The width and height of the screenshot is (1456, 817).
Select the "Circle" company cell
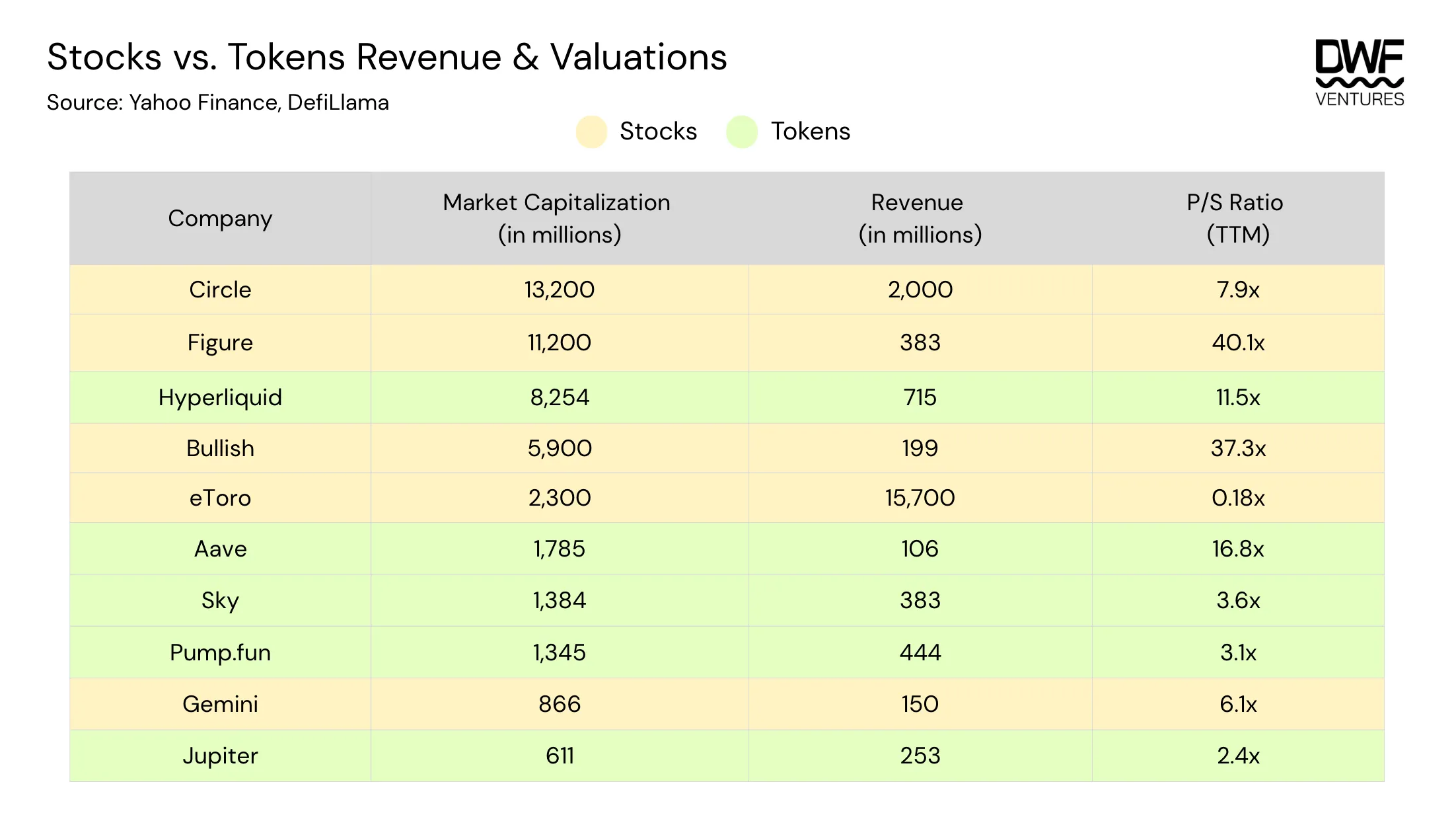220,290
